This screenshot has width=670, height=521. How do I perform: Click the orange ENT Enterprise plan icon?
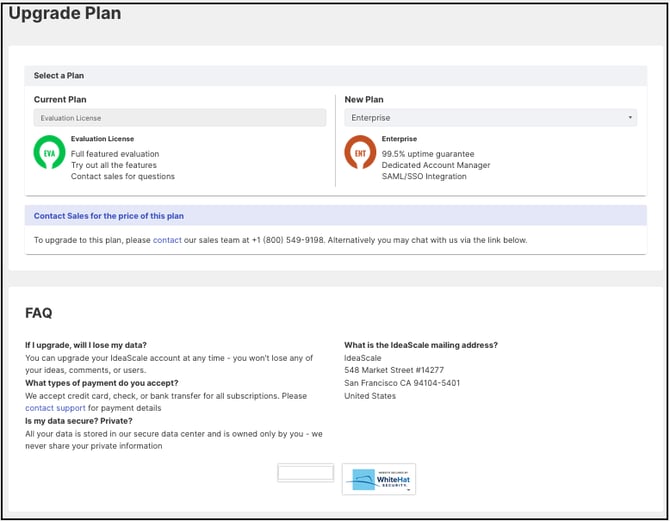(x=360, y=153)
